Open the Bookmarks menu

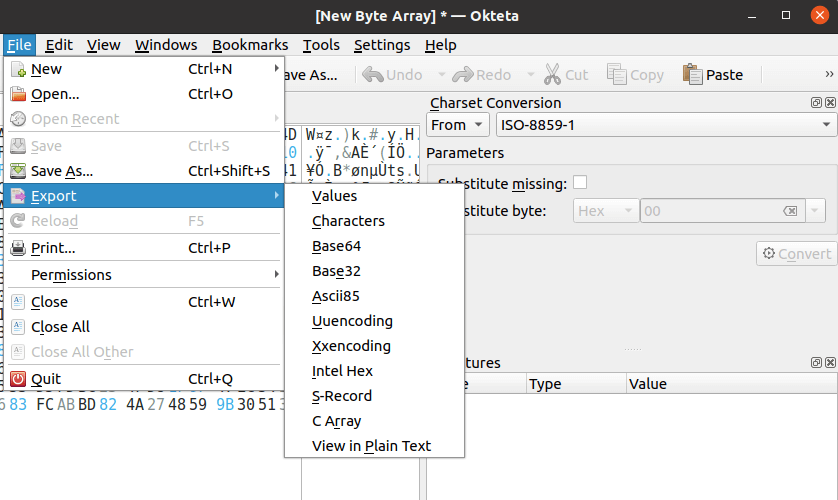pos(250,45)
